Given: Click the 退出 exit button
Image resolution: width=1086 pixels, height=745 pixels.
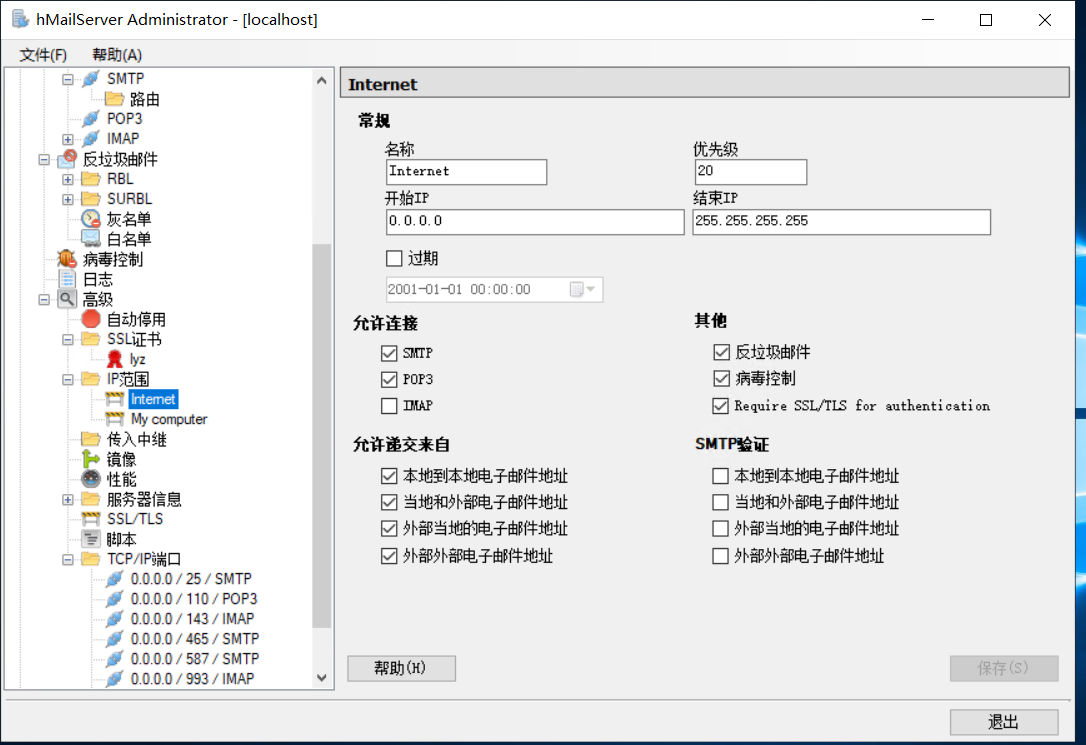Looking at the screenshot, I should 1004,721.
